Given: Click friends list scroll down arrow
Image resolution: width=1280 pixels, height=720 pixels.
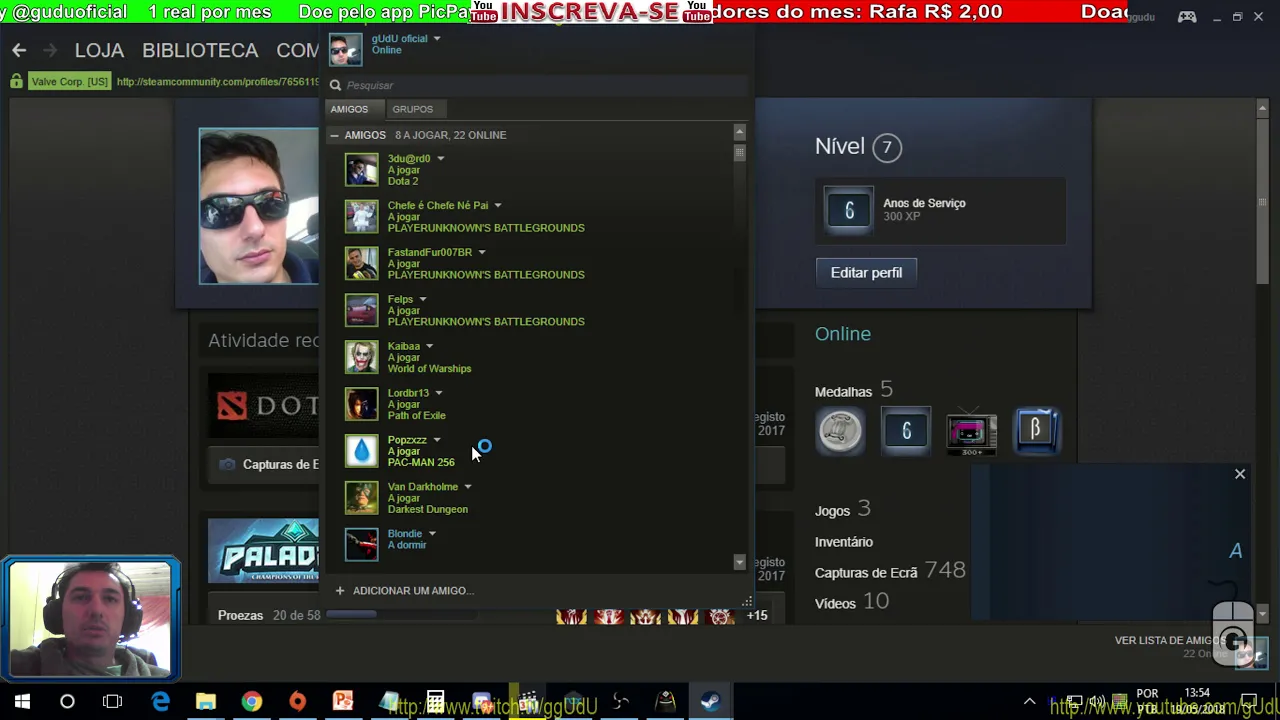Looking at the screenshot, I should click(x=739, y=563).
